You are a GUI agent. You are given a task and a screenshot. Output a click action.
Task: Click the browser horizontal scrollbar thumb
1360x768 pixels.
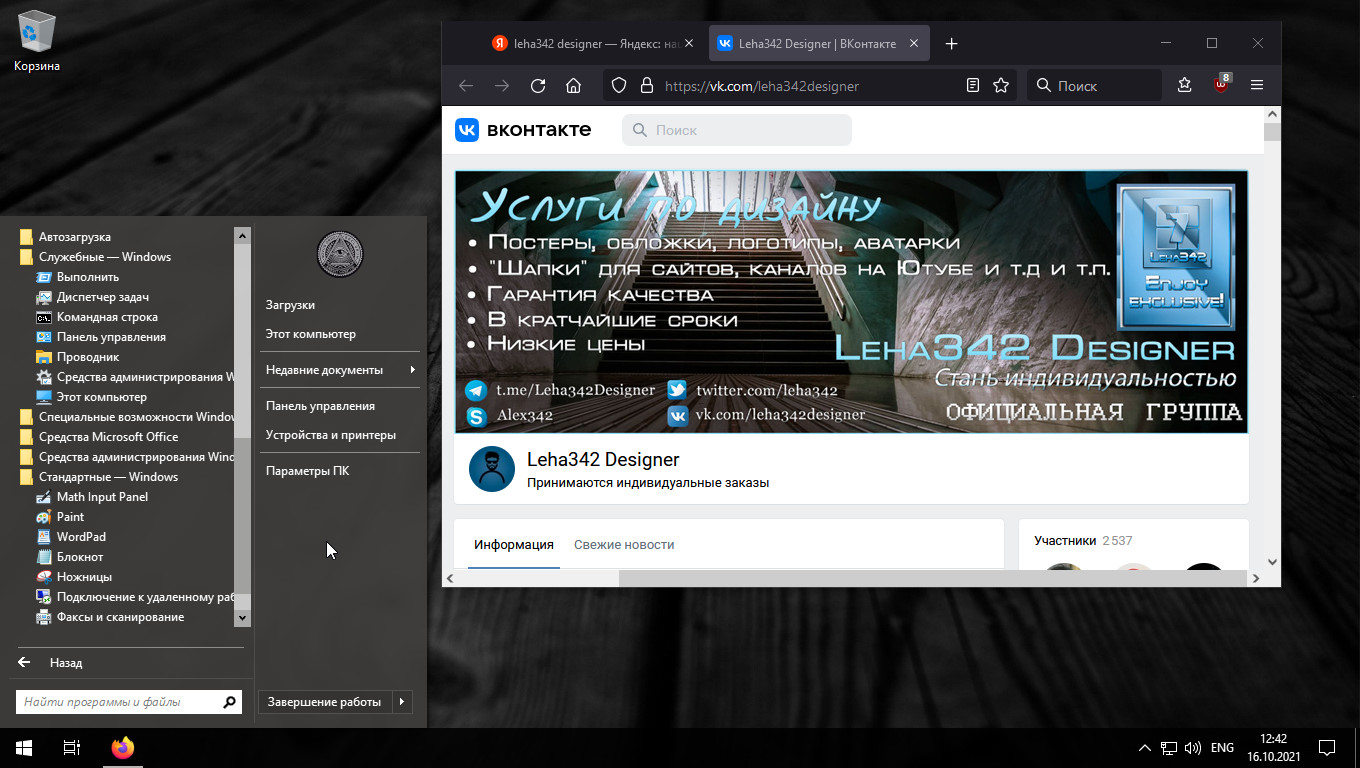(x=933, y=578)
